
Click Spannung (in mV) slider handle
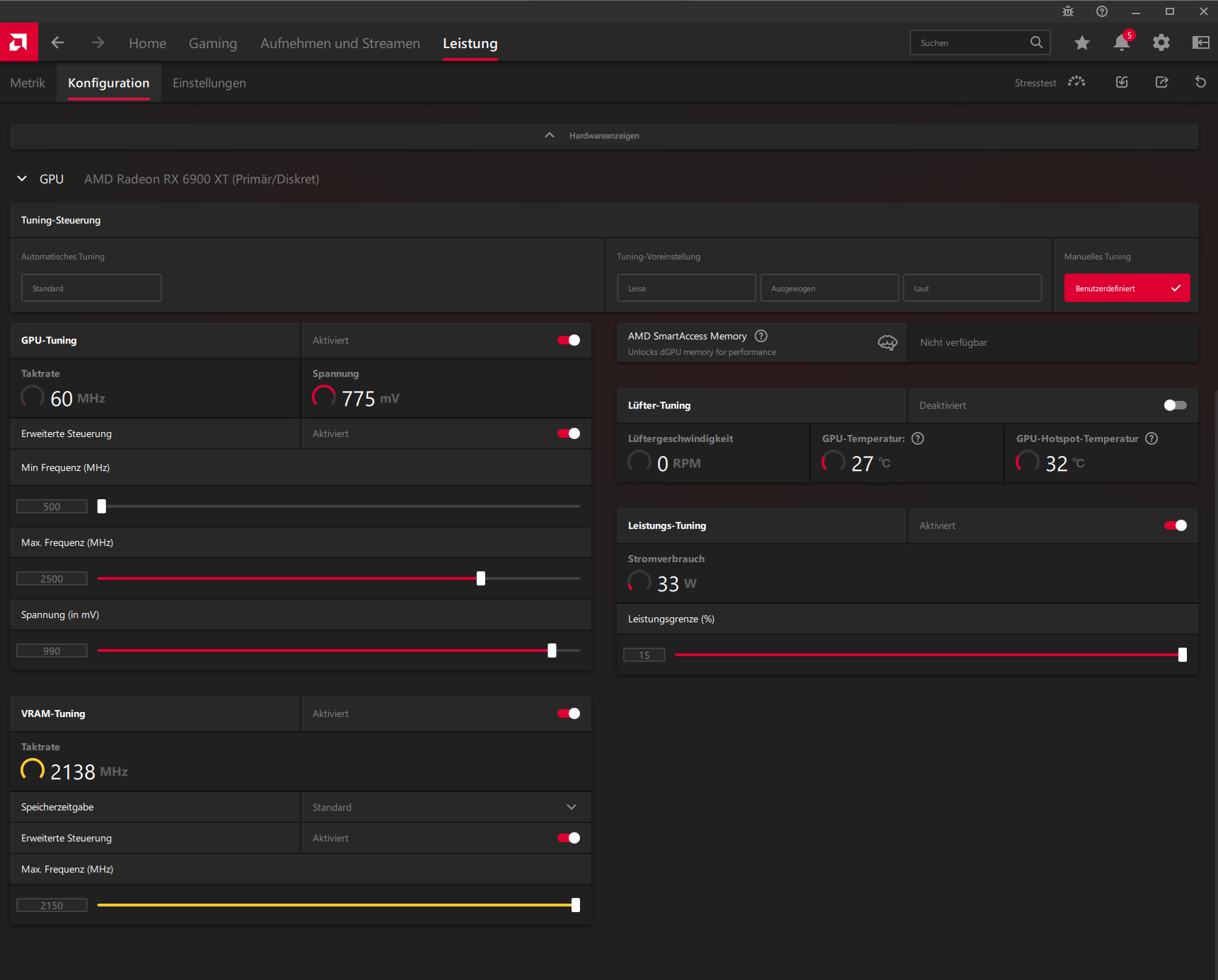(552, 651)
